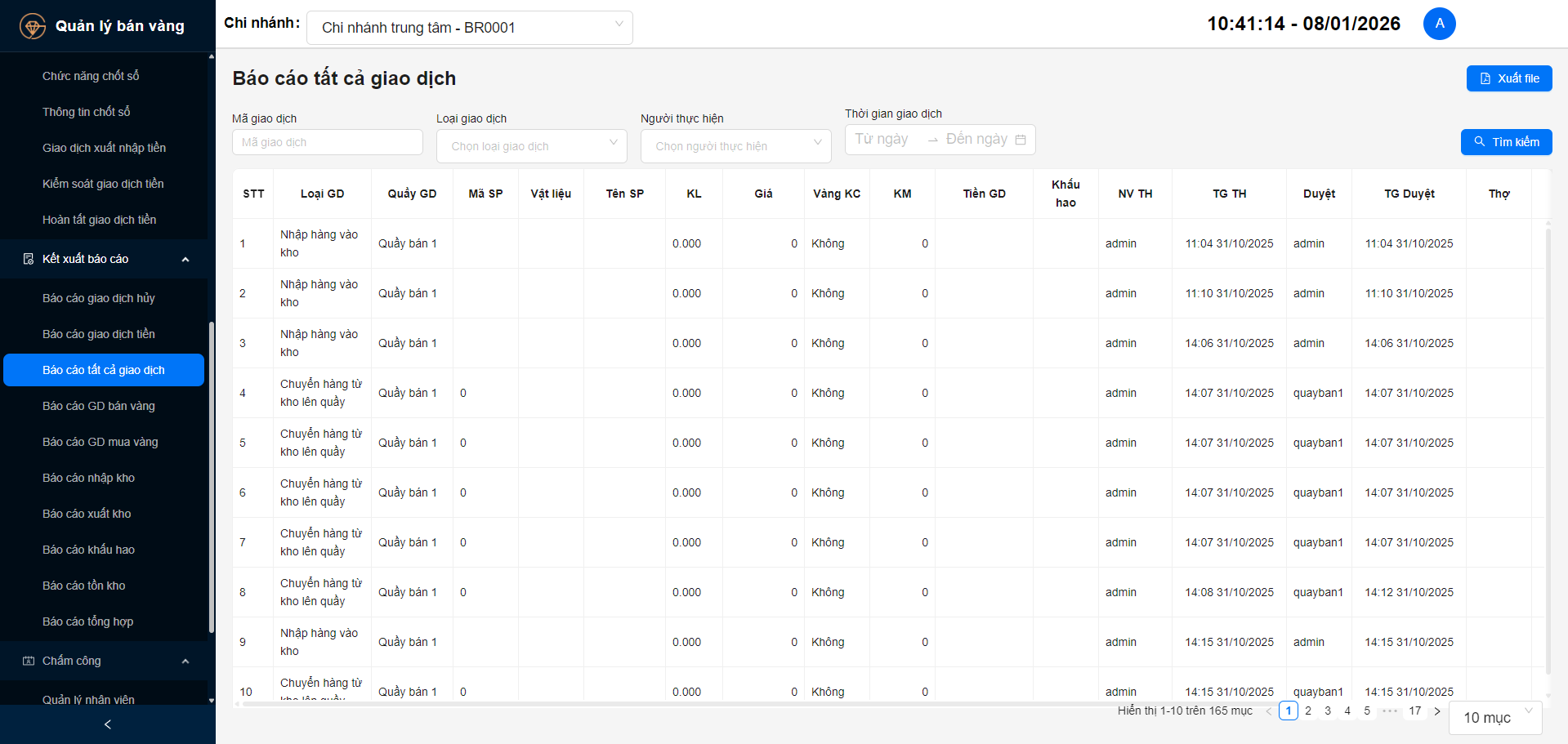Click the calendar icon in date range

(x=1021, y=140)
